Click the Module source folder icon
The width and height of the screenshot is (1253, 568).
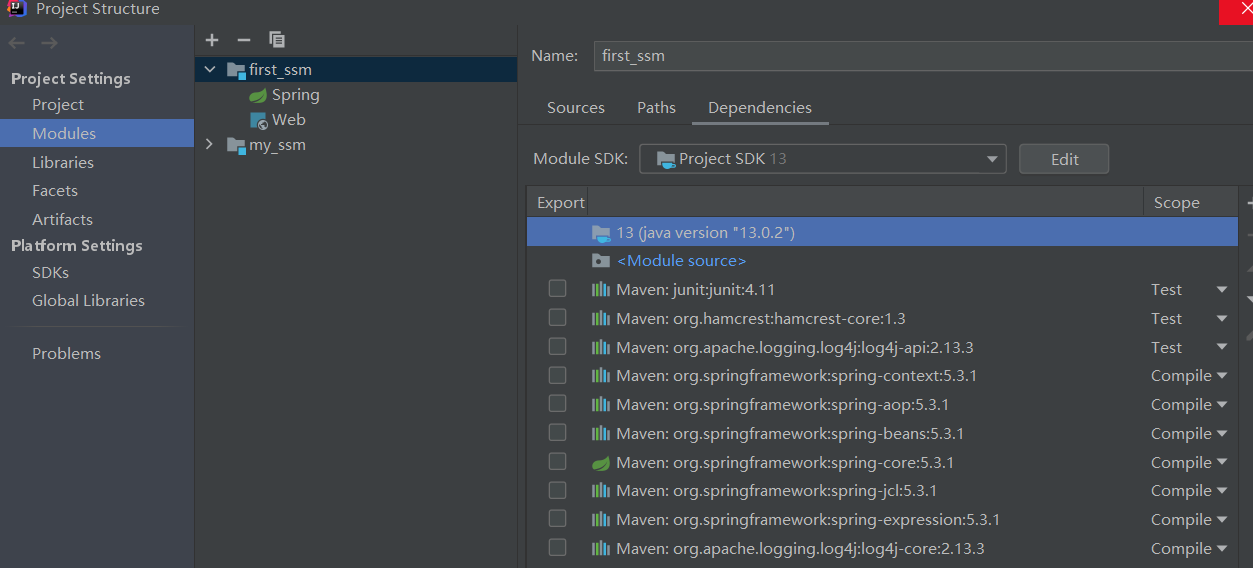[x=601, y=261]
